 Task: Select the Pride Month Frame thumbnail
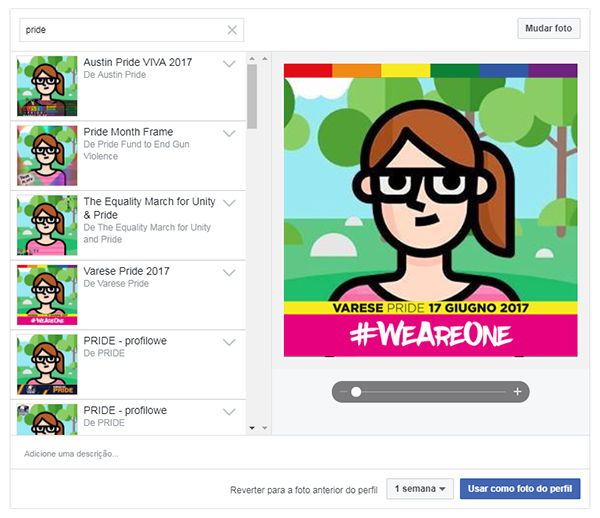(x=47, y=156)
